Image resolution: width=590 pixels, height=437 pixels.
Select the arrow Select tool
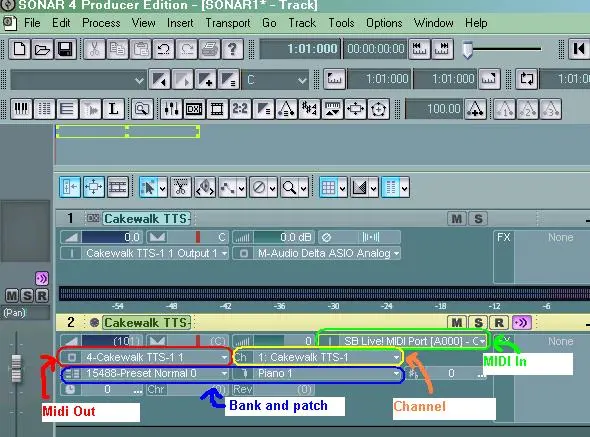pyautogui.click(x=149, y=187)
